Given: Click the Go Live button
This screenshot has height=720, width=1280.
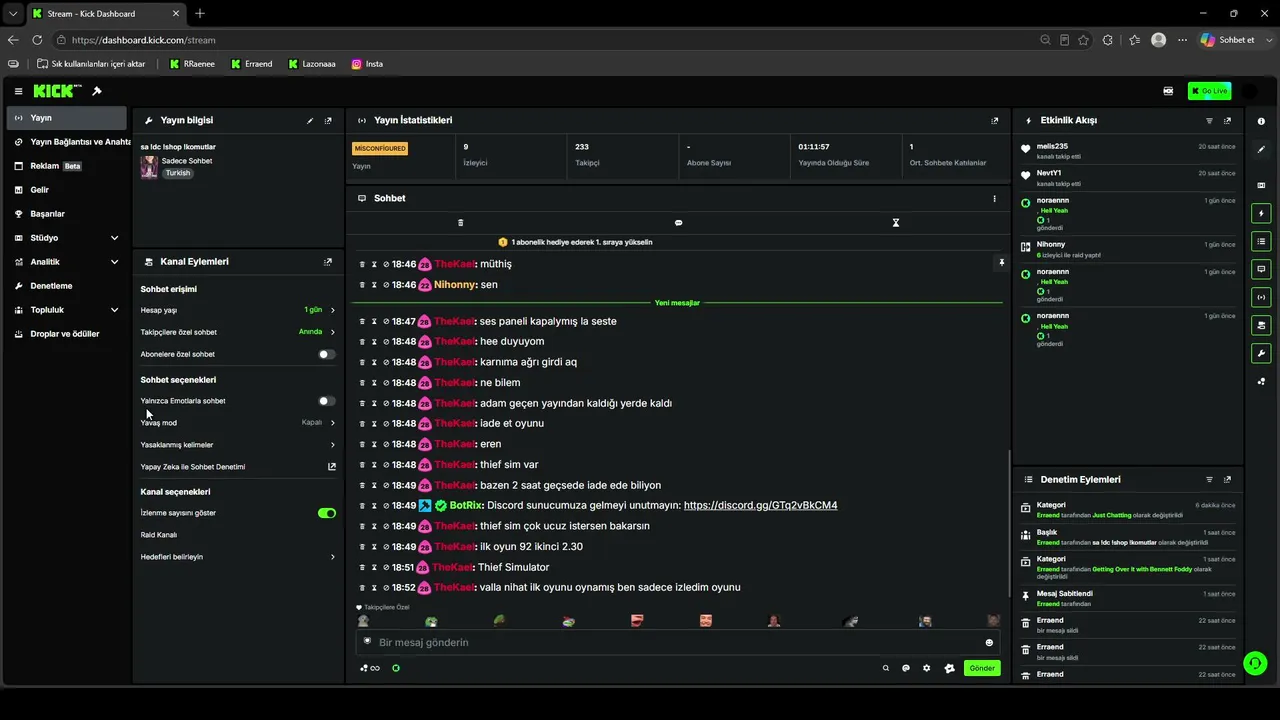Looking at the screenshot, I should [x=1209, y=91].
